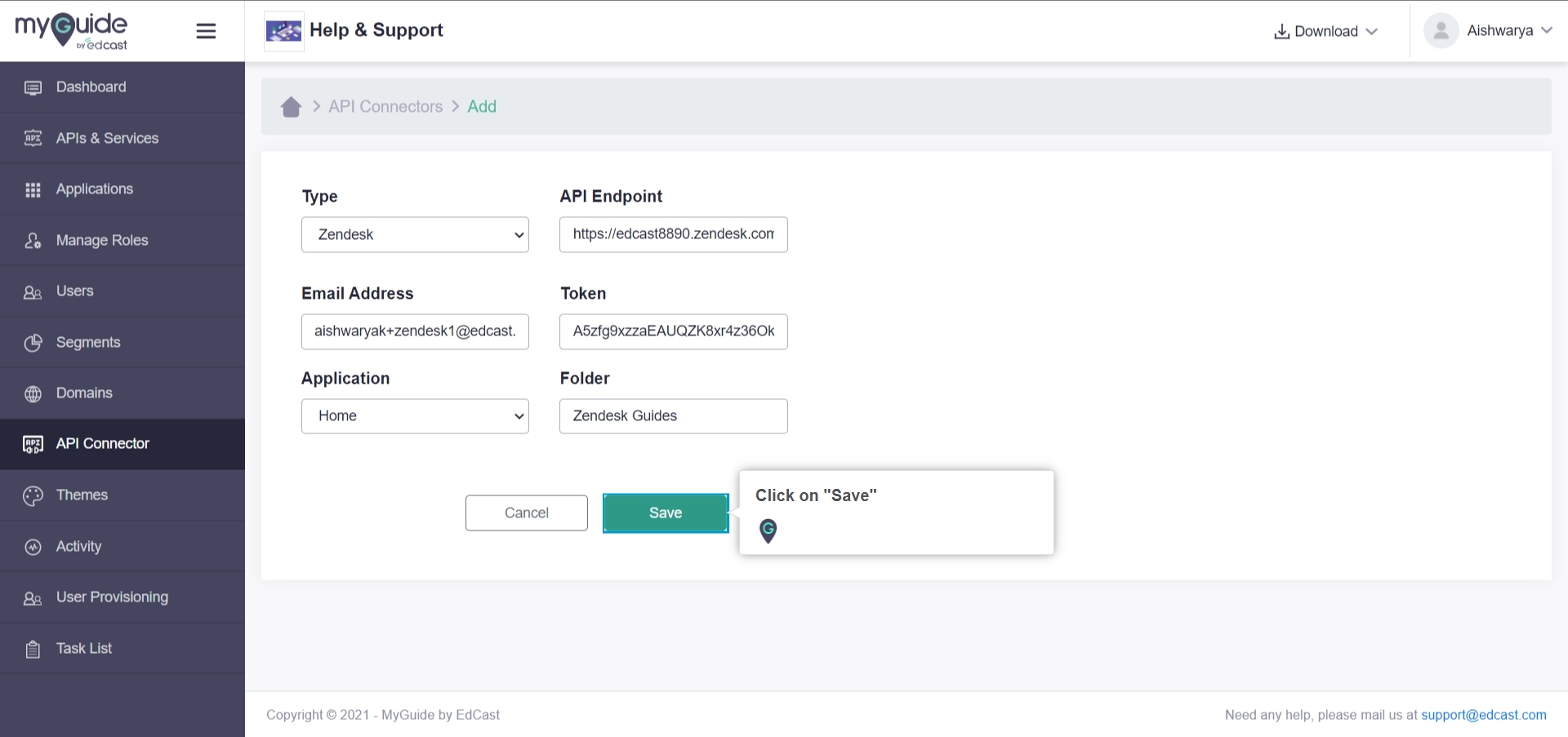Click the Task List clipboard icon
Image resolution: width=1568 pixels, height=737 pixels.
click(x=33, y=650)
